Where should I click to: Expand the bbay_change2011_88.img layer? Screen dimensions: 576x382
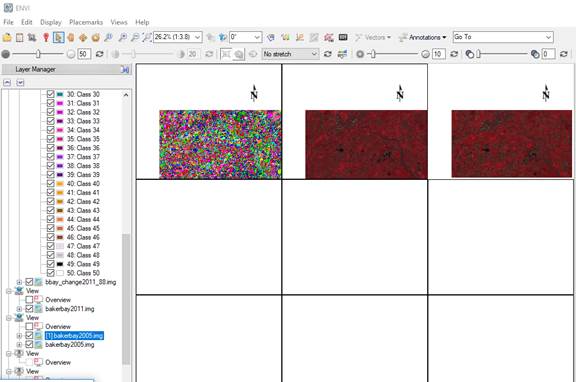19,282
